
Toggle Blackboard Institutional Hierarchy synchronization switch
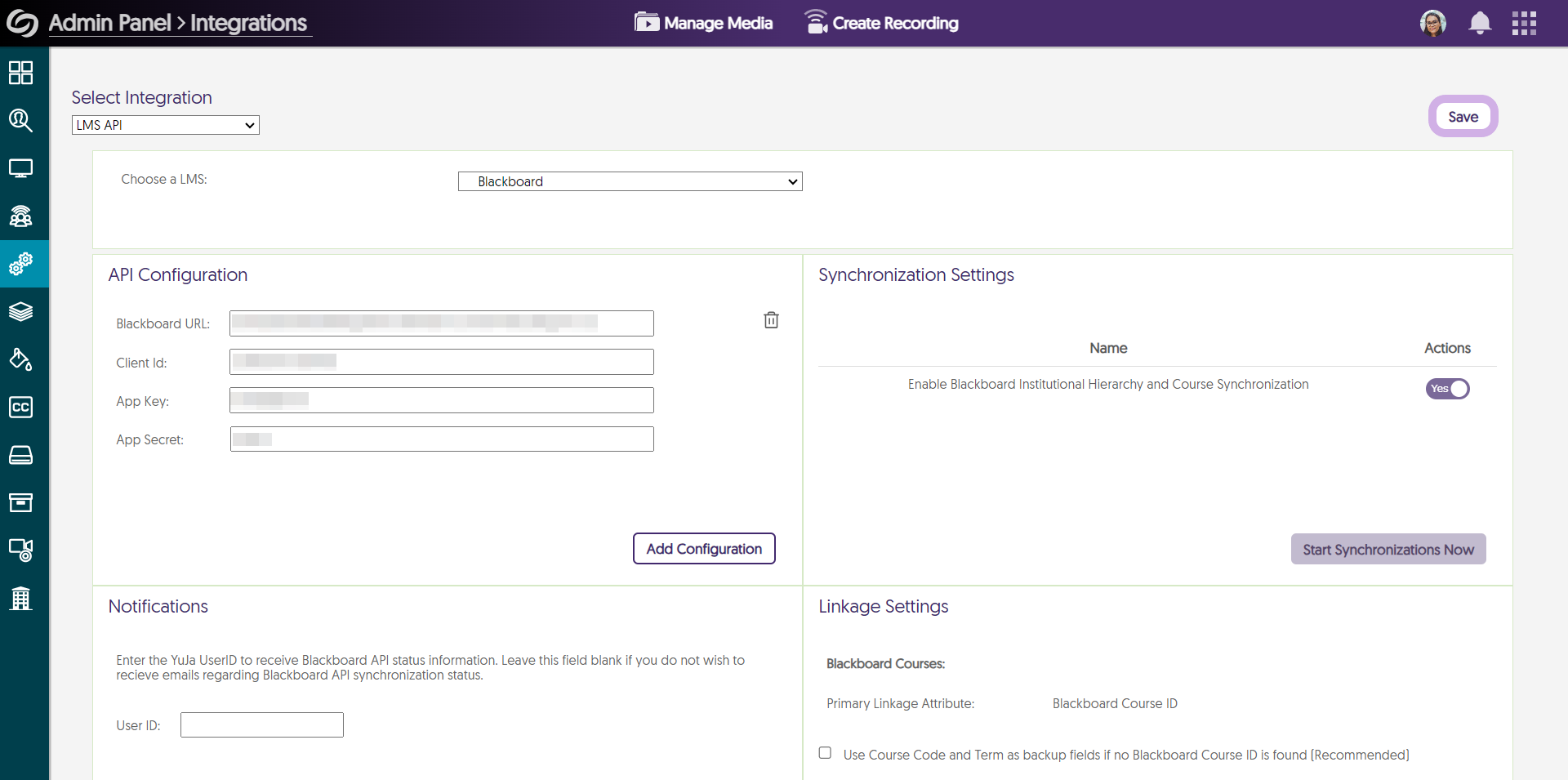click(1448, 389)
